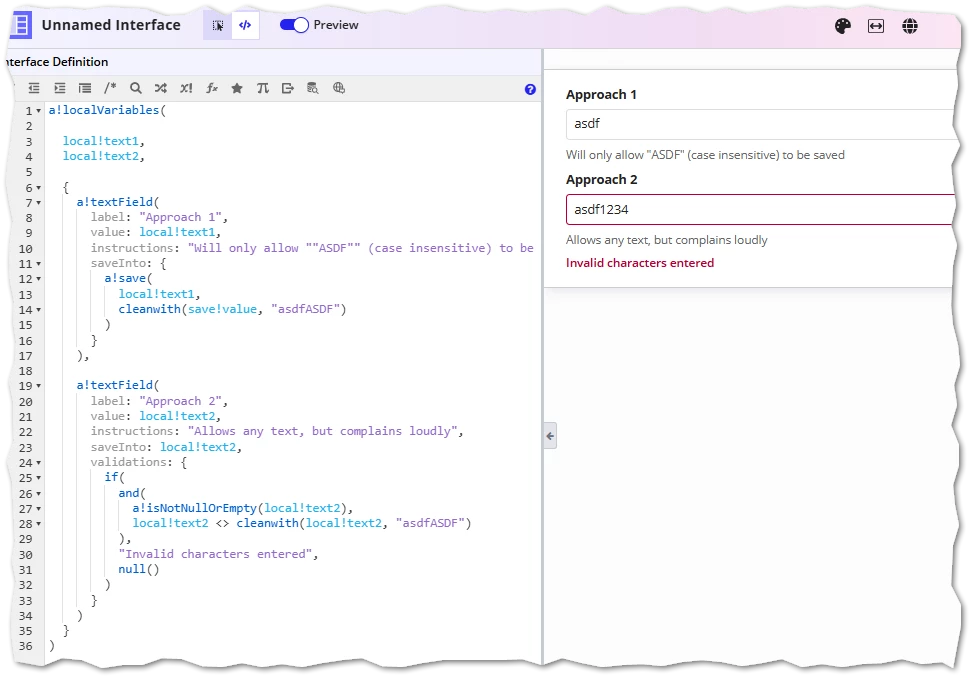Collapse code fold at line 1
The width and height of the screenshot is (971, 678).
(38, 111)
